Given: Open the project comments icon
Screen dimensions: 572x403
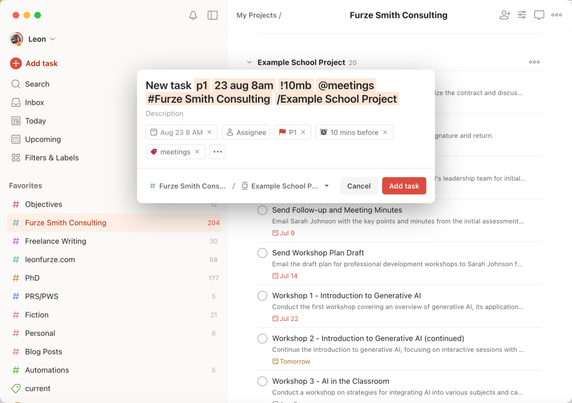Looking at the screenshot, I should click(x=539, y=15).
